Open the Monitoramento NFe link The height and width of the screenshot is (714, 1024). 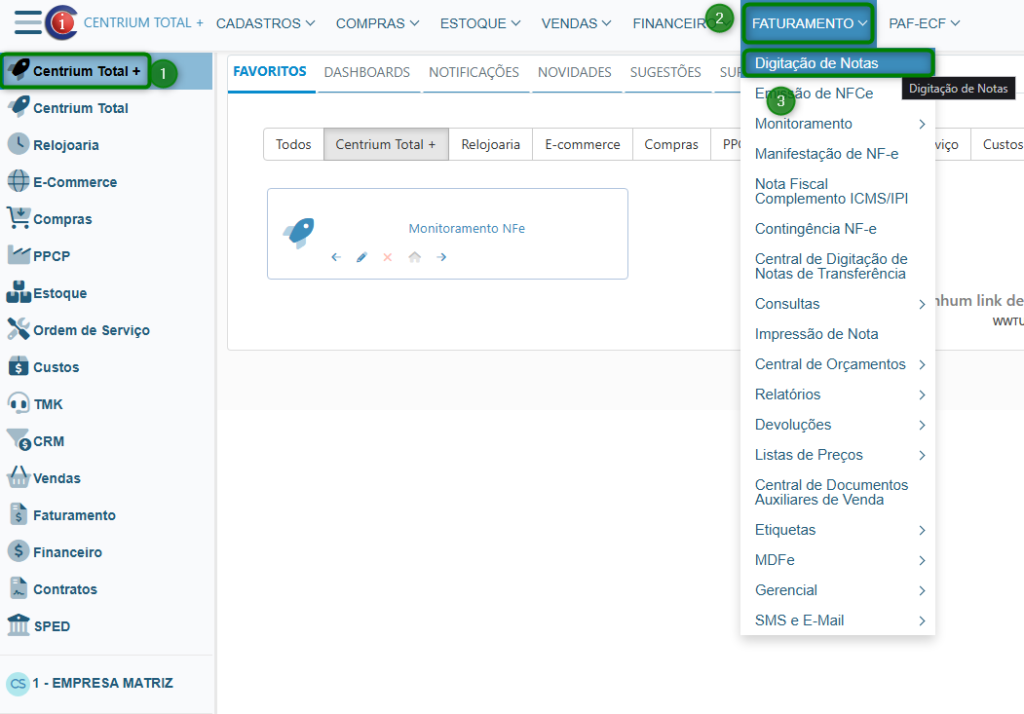pyautogui.click(x=466, y=229)
